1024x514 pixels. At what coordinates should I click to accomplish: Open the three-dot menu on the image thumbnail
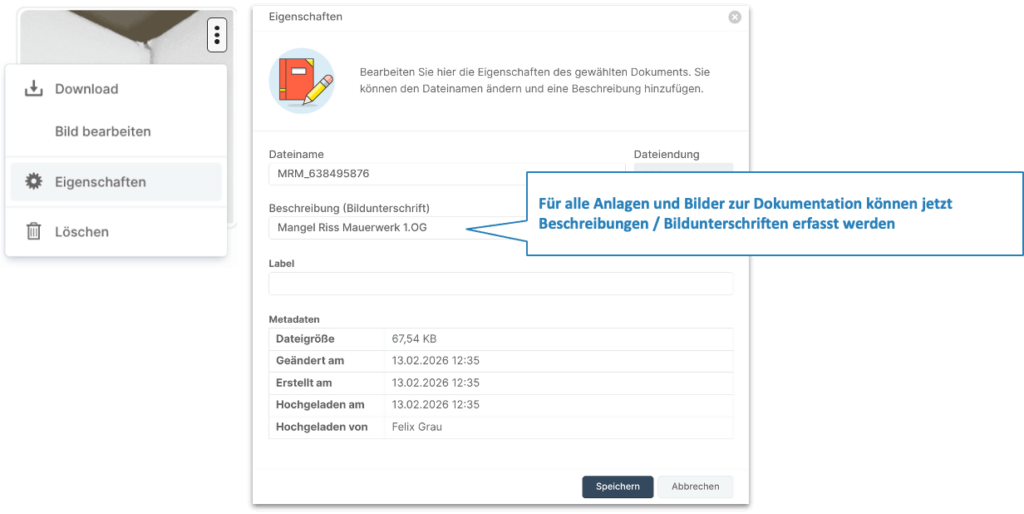[217, 36]
